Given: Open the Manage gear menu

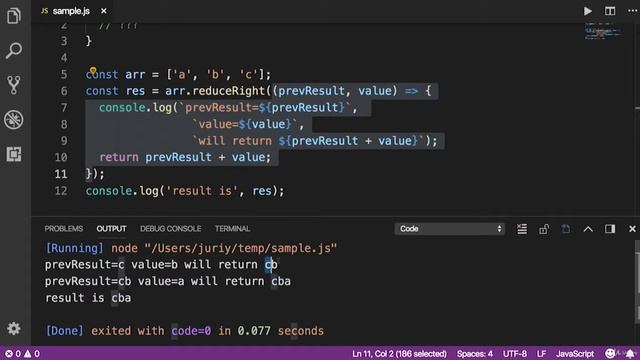Looking at the screenshot, I should (14, 329).
